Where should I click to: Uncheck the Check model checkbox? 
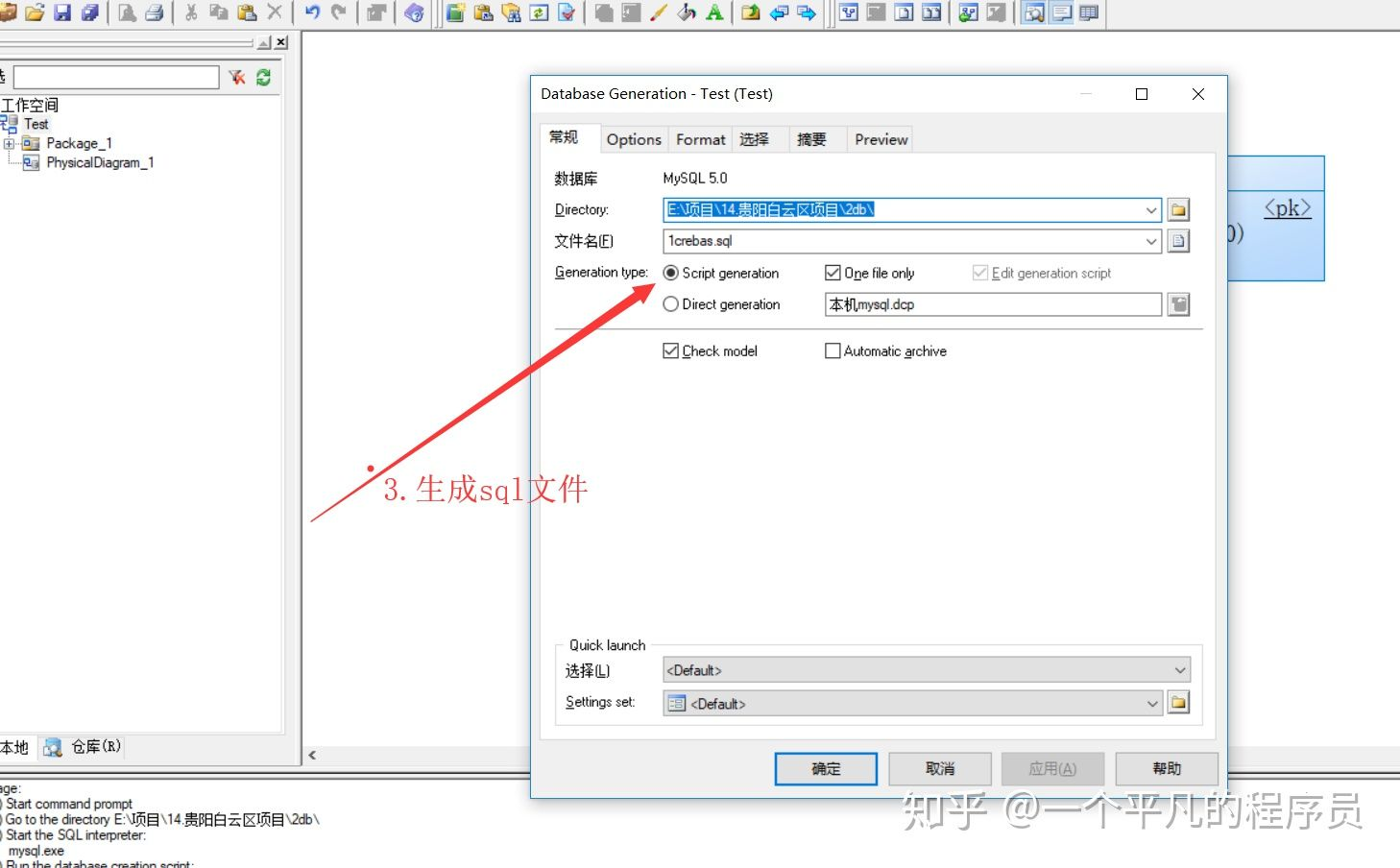[671, 351]
